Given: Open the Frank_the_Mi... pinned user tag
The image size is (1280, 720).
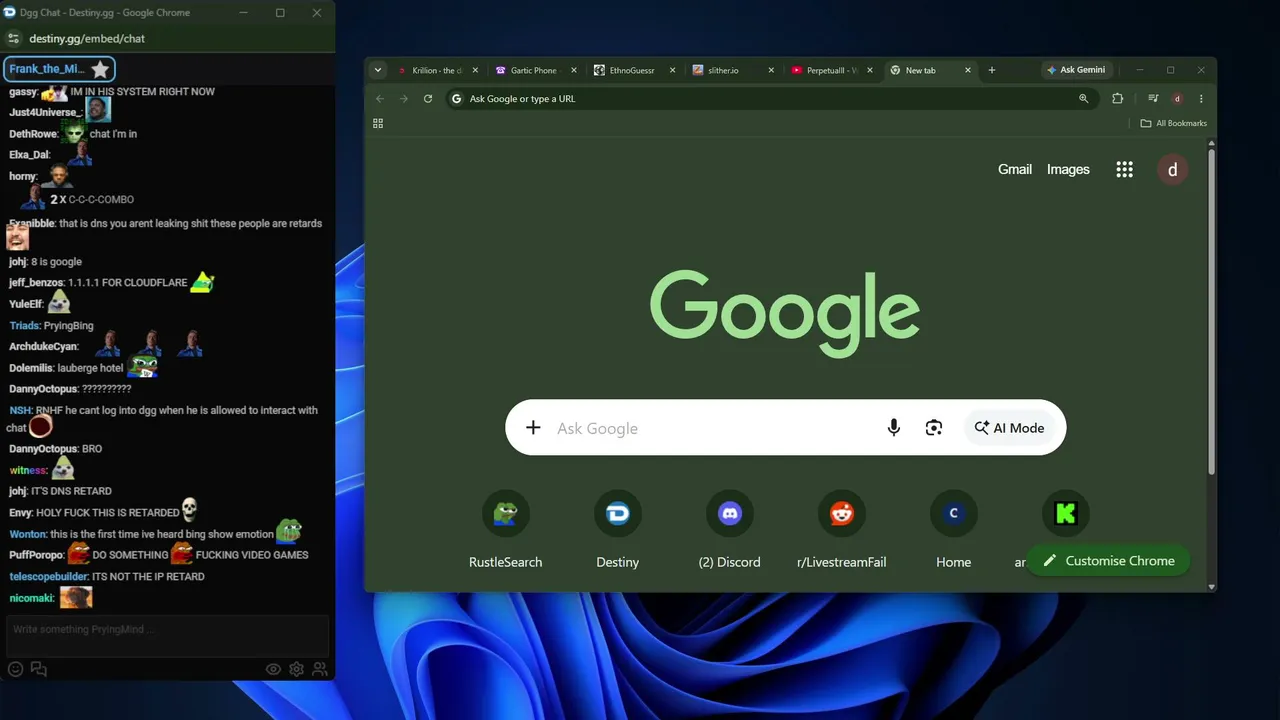Looking at the screenshot, I should 60,69.
